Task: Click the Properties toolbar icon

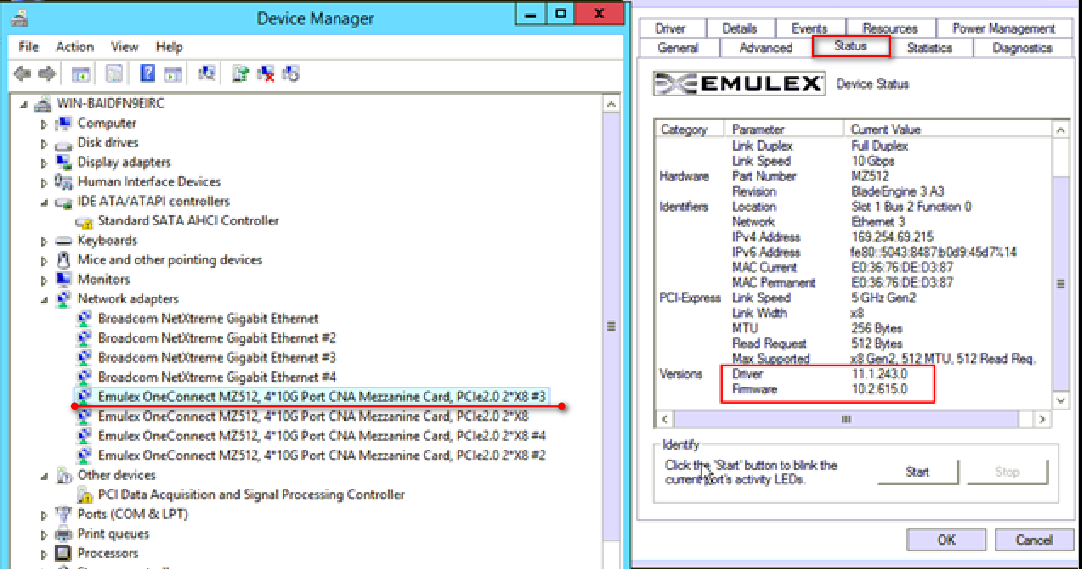Action: [114, 73]
